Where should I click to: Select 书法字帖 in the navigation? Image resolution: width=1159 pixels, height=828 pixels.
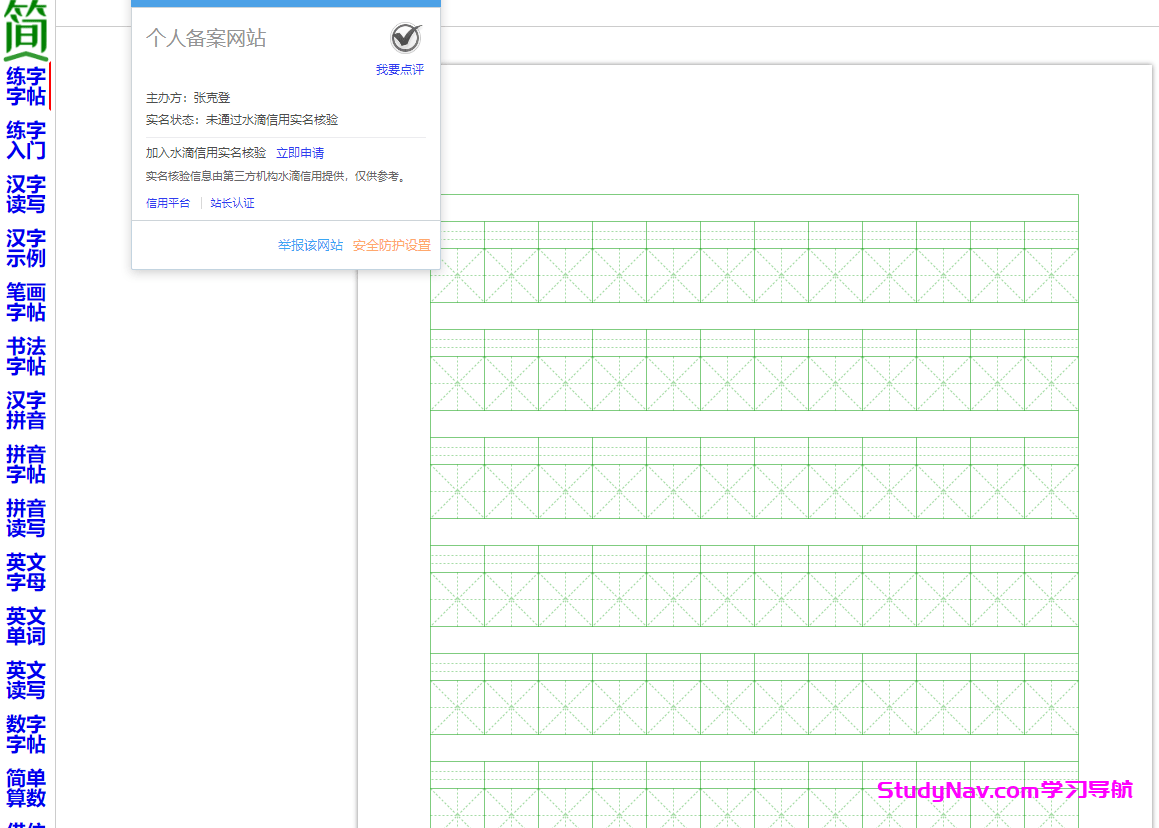point(26,357)
